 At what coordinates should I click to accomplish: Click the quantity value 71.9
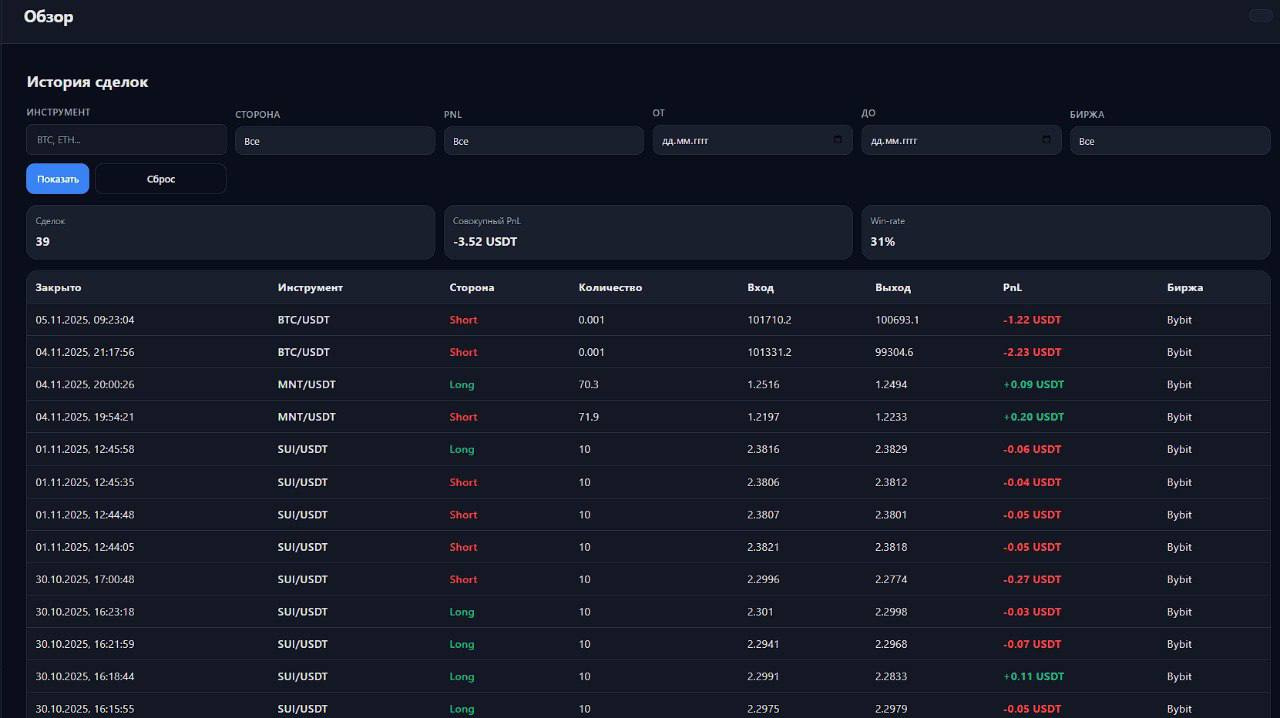[x=588, y=417]
